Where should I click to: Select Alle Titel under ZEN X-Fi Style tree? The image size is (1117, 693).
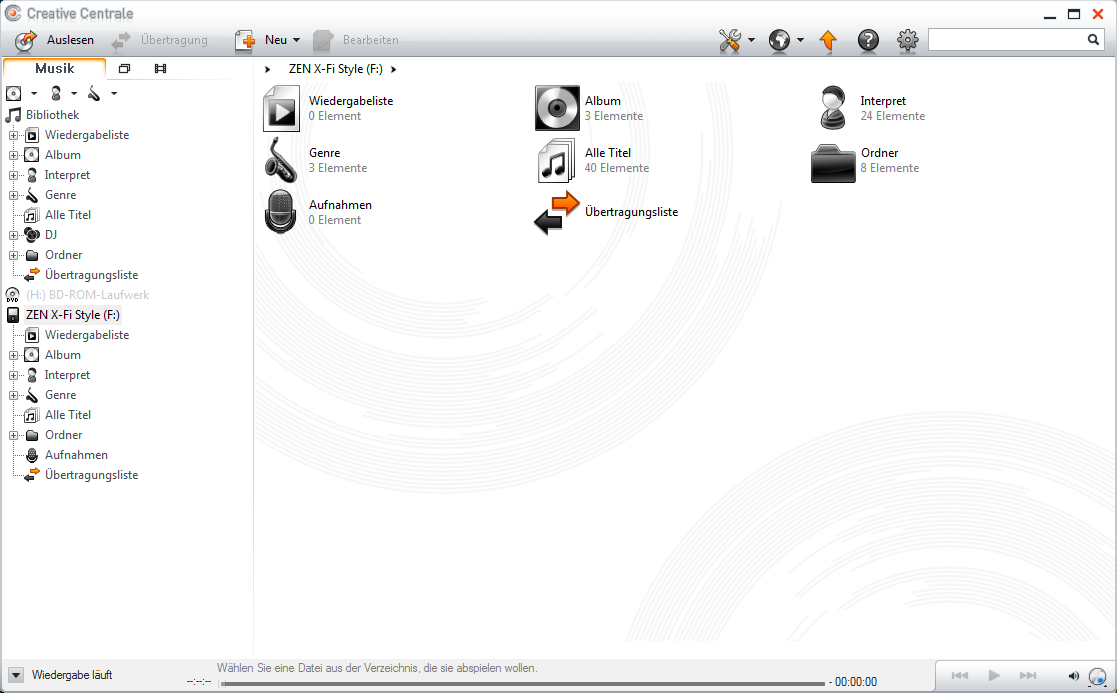click(68, 415)
